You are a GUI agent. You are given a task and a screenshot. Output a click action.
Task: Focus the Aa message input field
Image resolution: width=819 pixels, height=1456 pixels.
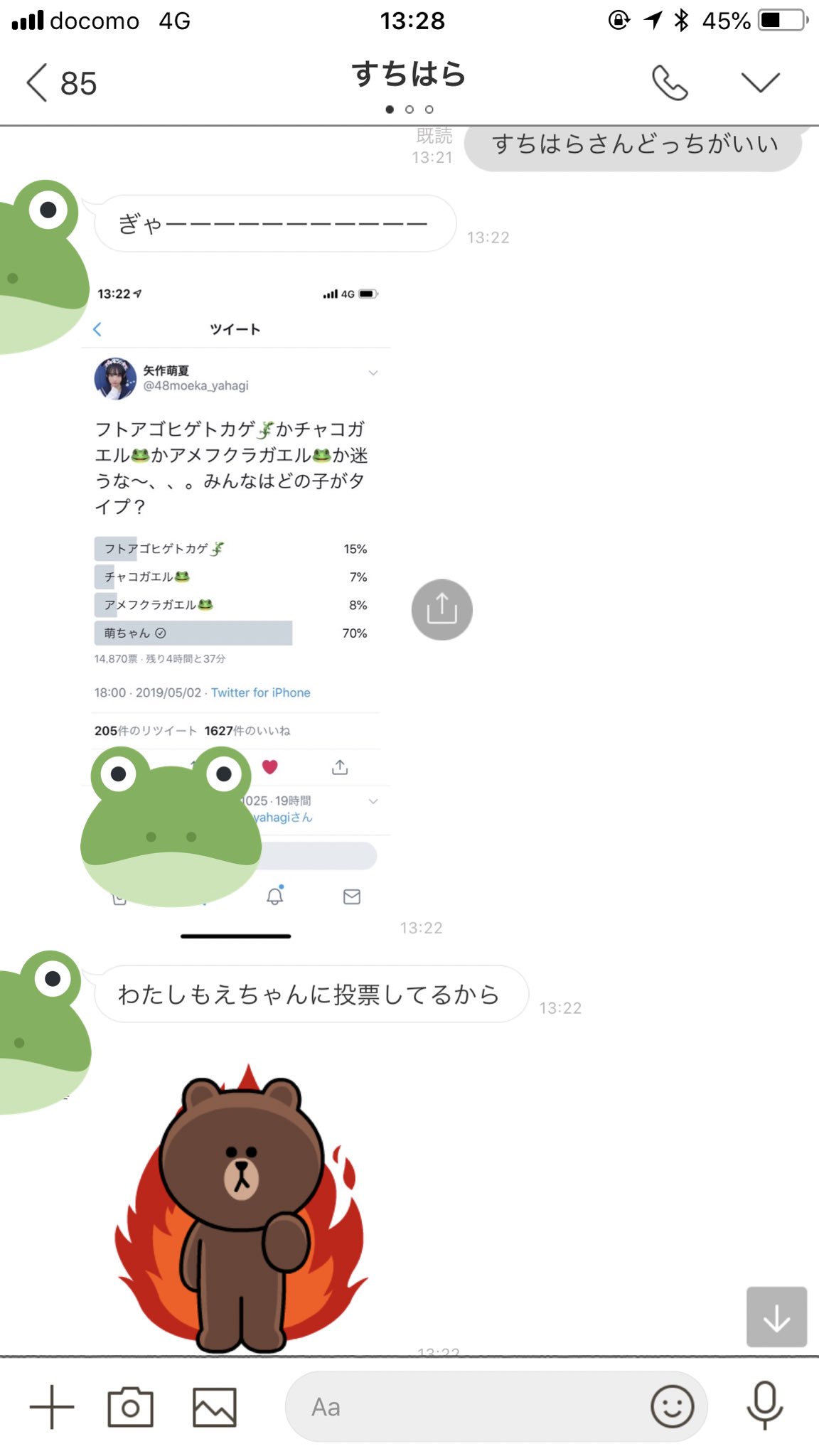tap(496, 1406)
